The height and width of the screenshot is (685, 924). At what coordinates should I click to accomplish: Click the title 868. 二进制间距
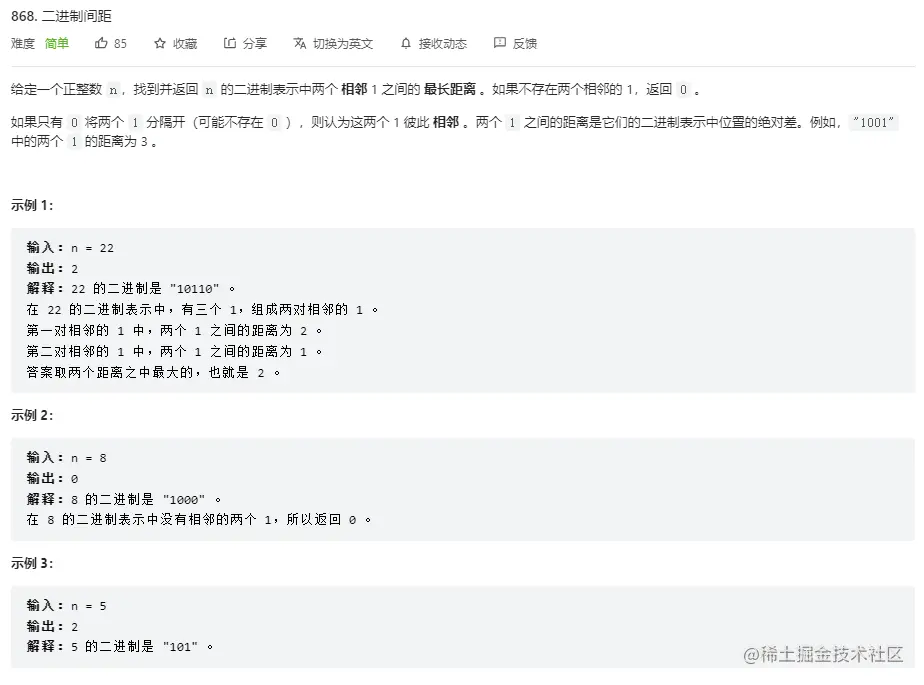(x=61, y=16)
